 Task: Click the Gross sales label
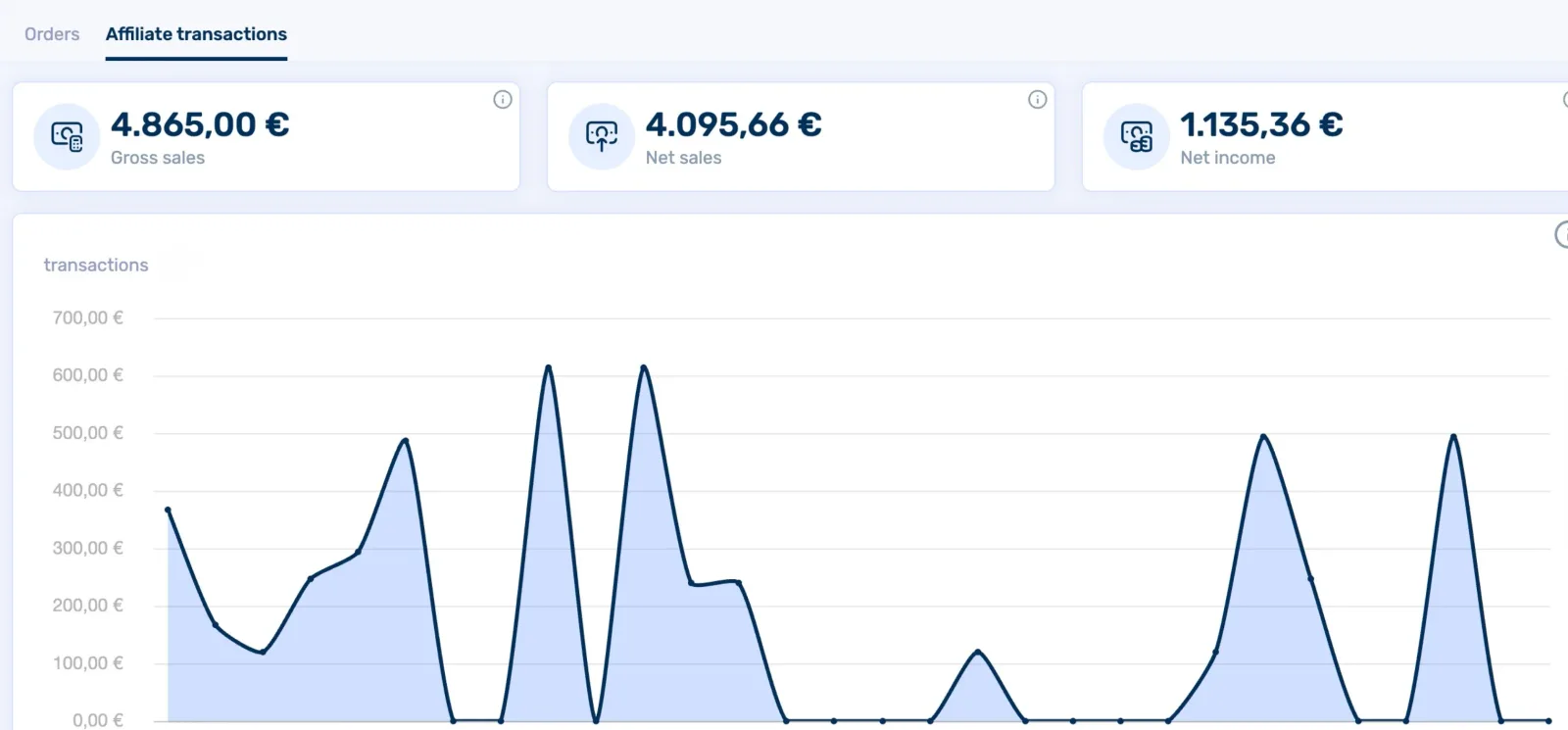(x=158, y=158)
